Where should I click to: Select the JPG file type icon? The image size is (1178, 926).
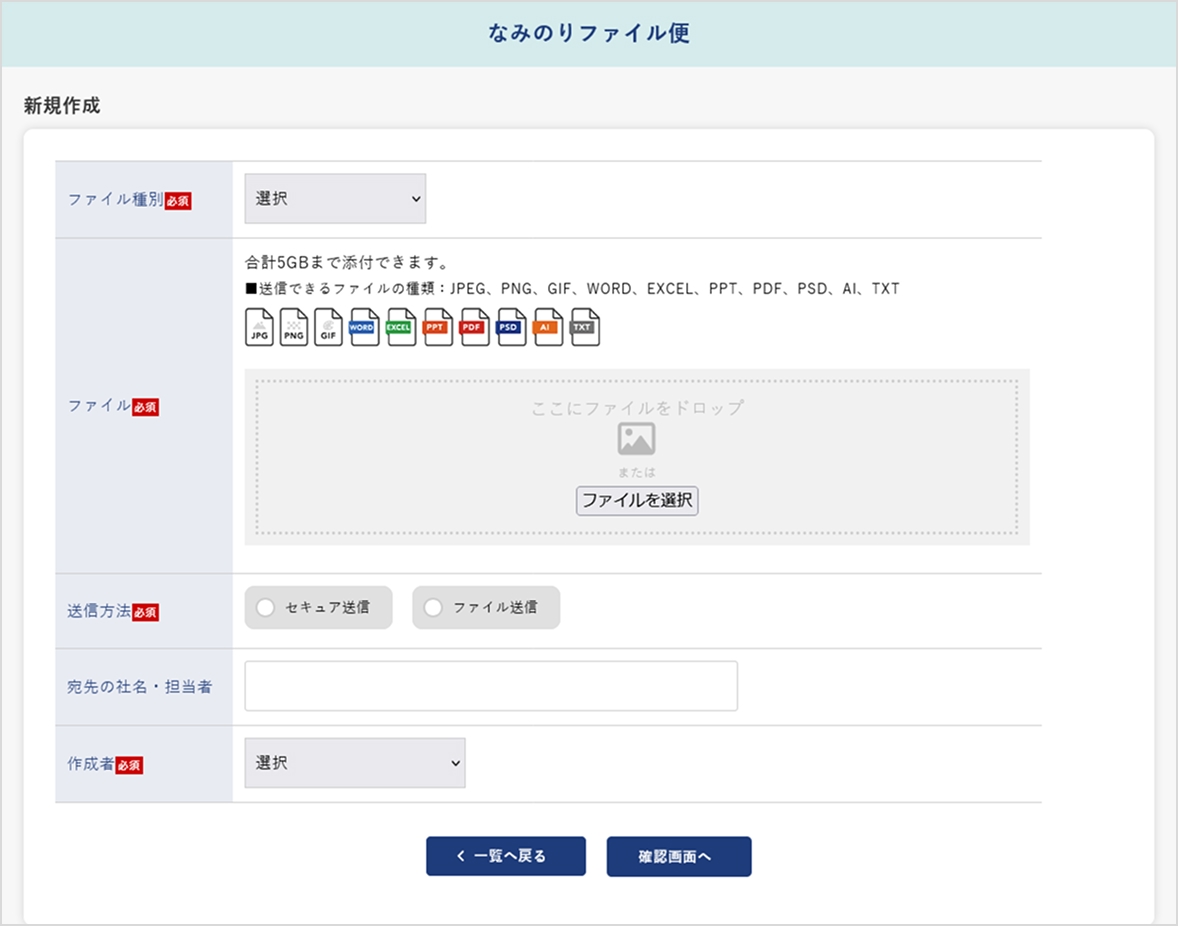pos(258,327)
